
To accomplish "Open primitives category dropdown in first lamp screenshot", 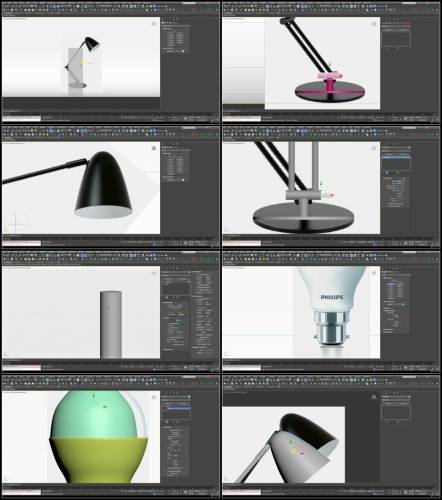I will [176, 26].
